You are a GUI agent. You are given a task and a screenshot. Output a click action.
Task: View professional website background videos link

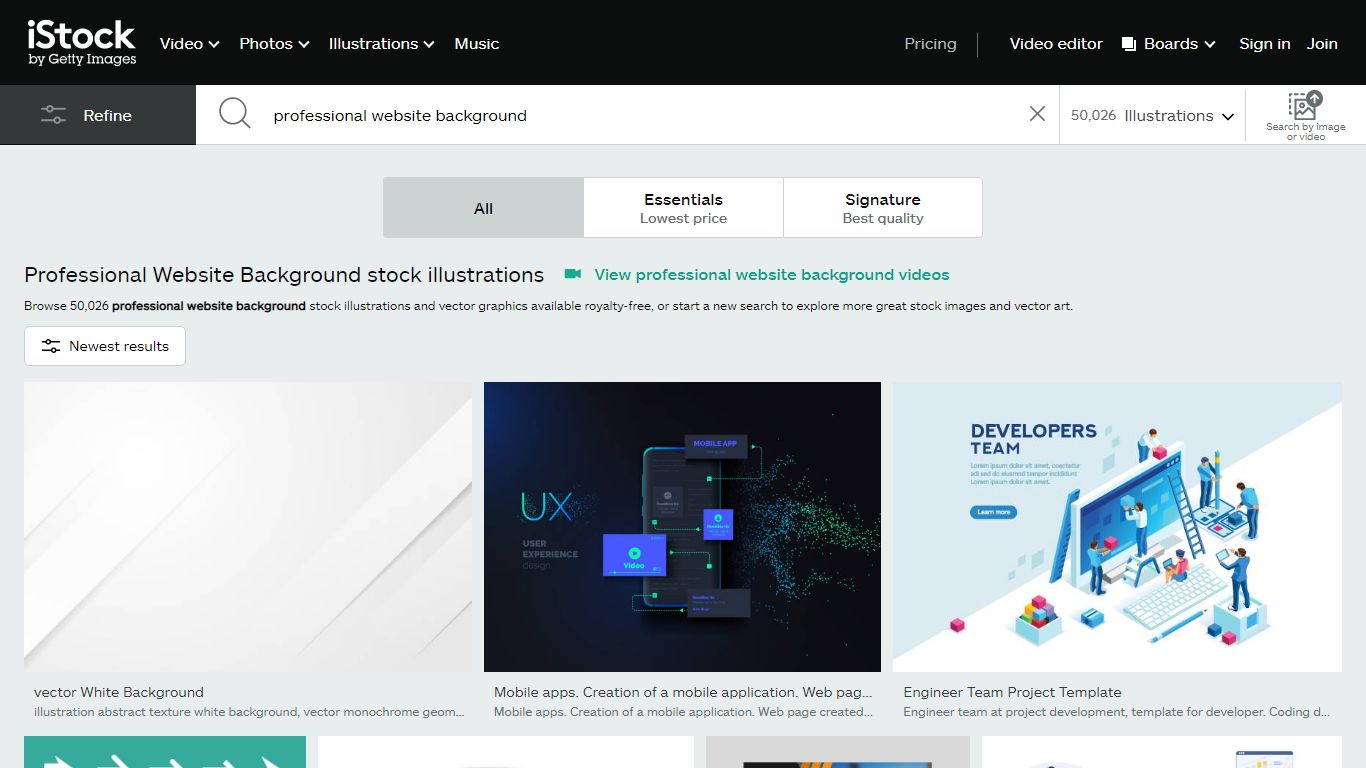tap(771, 274)
